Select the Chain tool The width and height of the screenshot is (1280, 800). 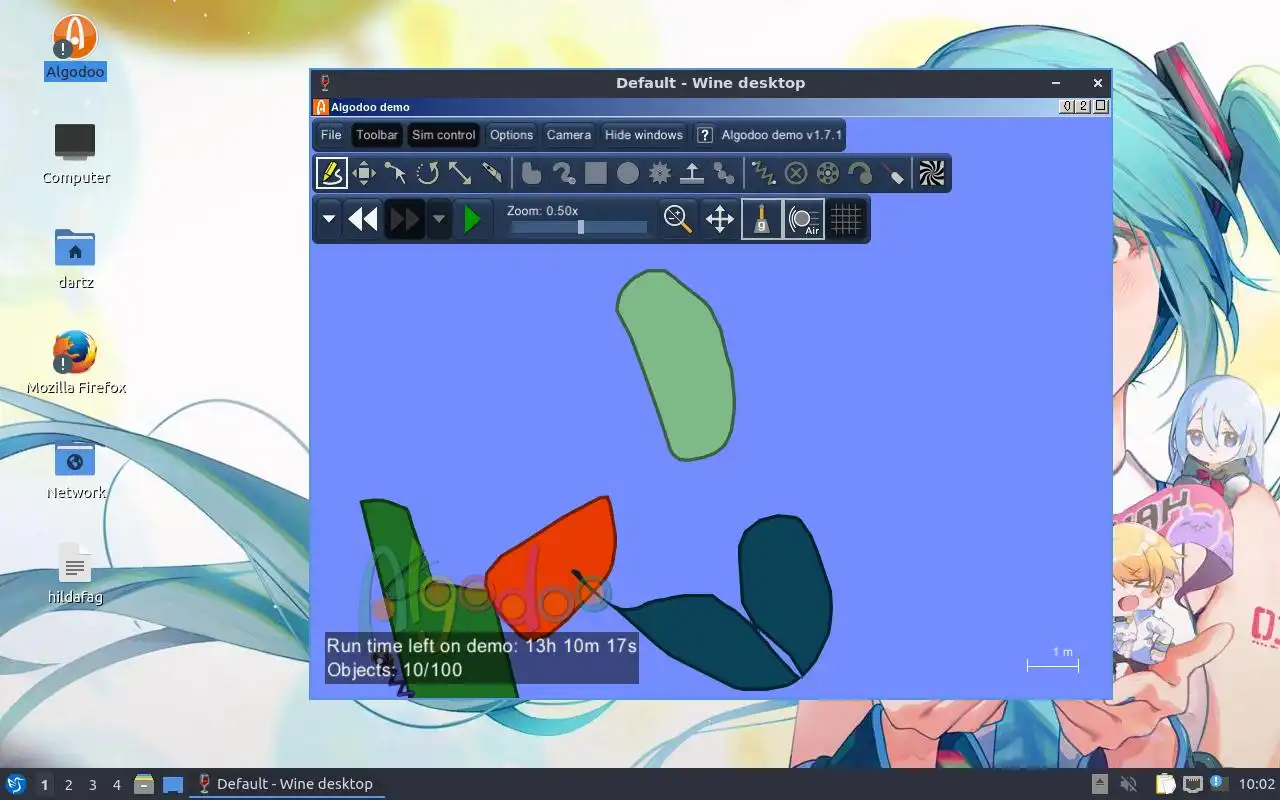pos(724,174)
